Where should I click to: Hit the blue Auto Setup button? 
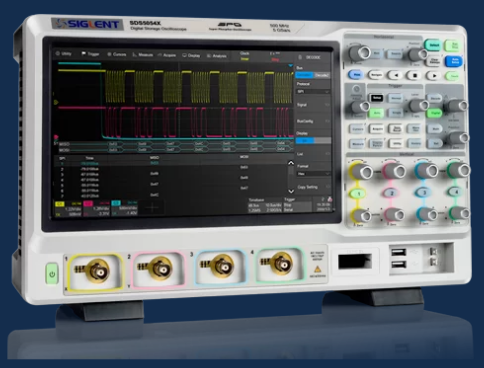455,62
